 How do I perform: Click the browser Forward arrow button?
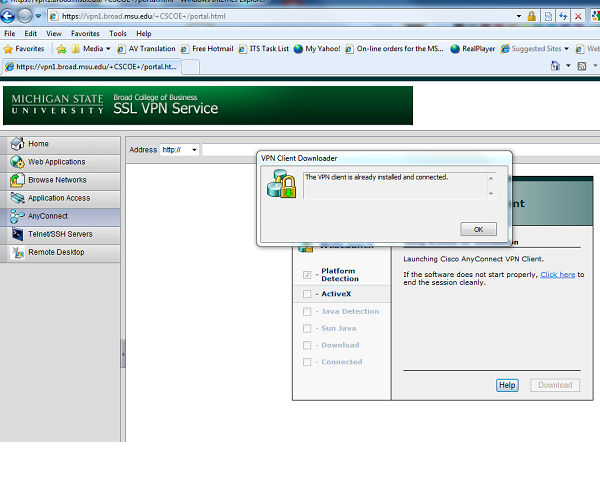25,16
